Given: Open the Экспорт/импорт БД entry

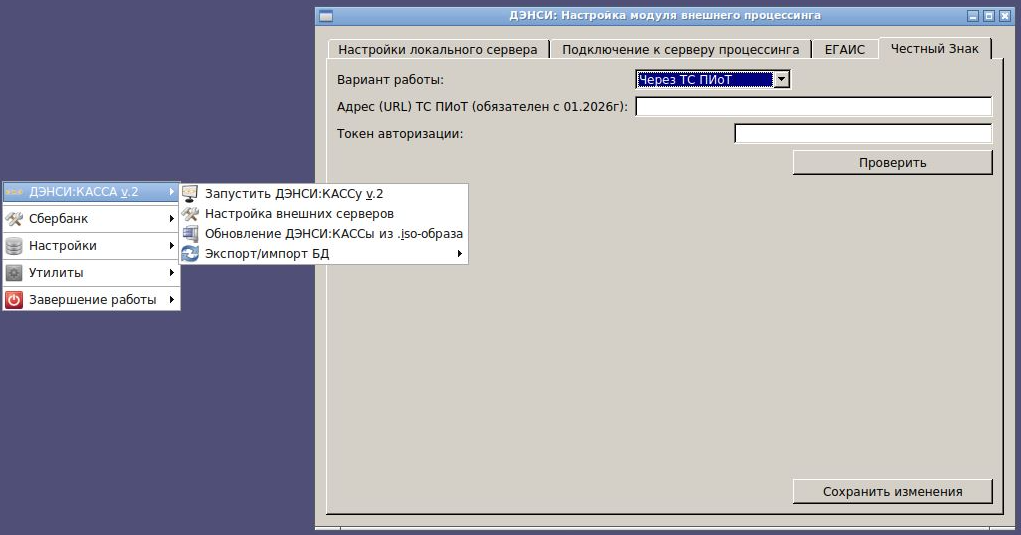Looking at the screenshot, I should pyautogui.click(x=324, y=254).
